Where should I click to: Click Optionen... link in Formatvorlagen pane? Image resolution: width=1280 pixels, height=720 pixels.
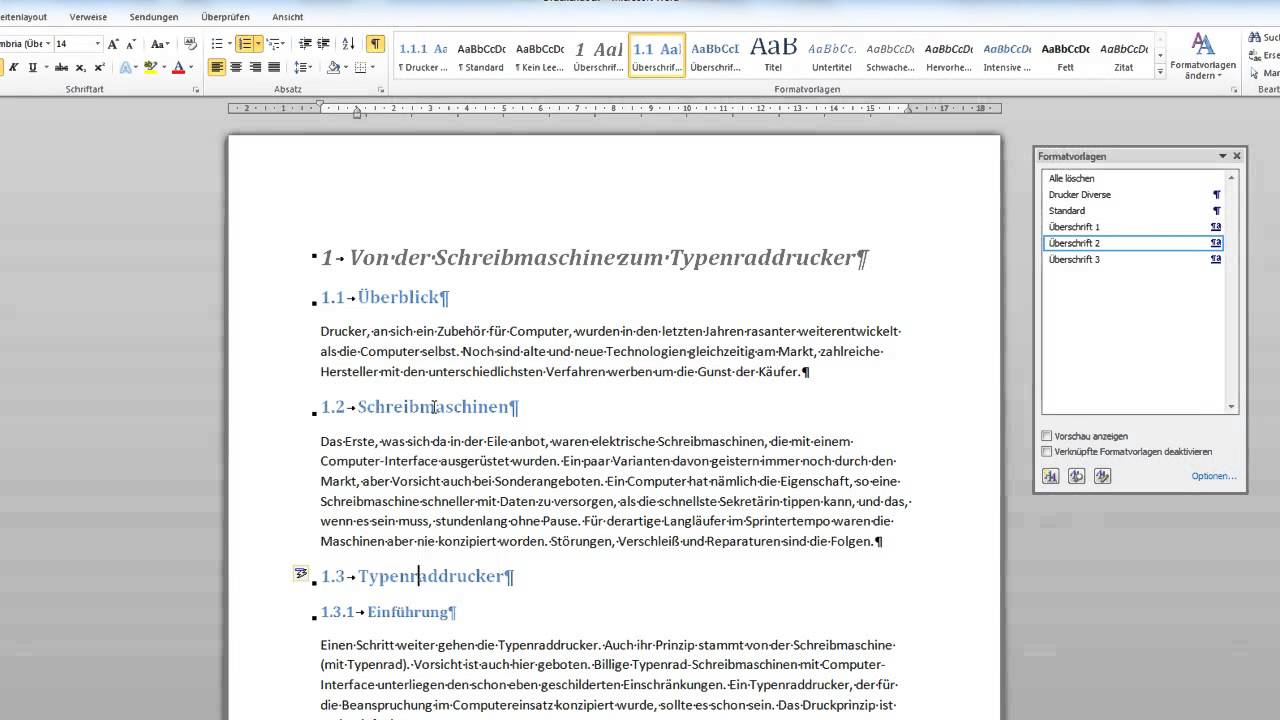(x=1214, y=476)
